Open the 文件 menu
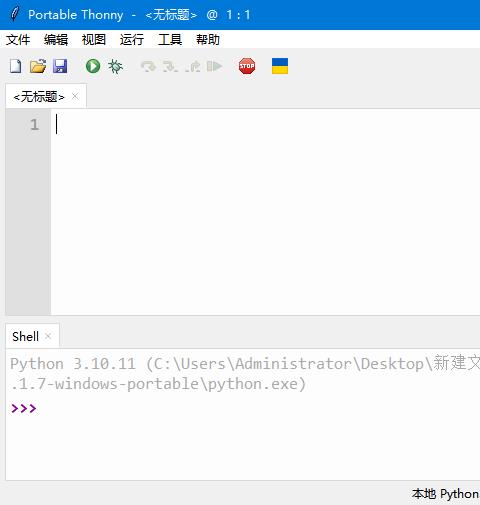Screen dimensions: 480x505 pyautogui.click(x=18, y=40)
